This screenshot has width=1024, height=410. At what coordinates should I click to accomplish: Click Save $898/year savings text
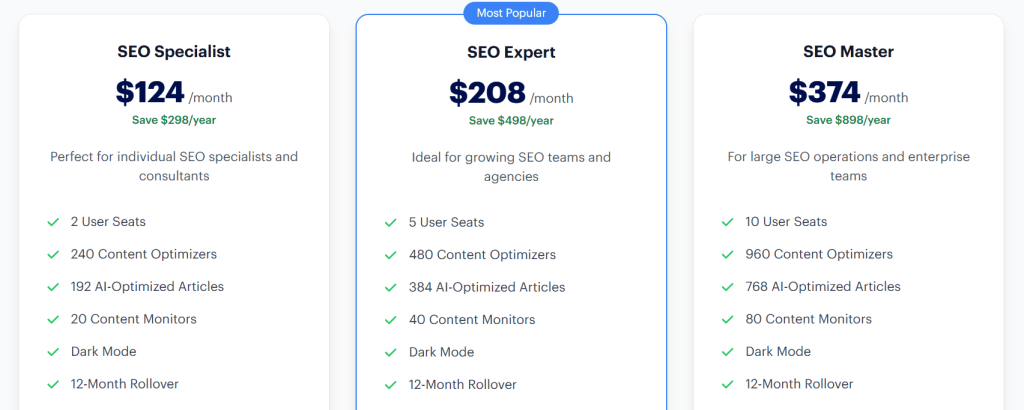[848, 120]
